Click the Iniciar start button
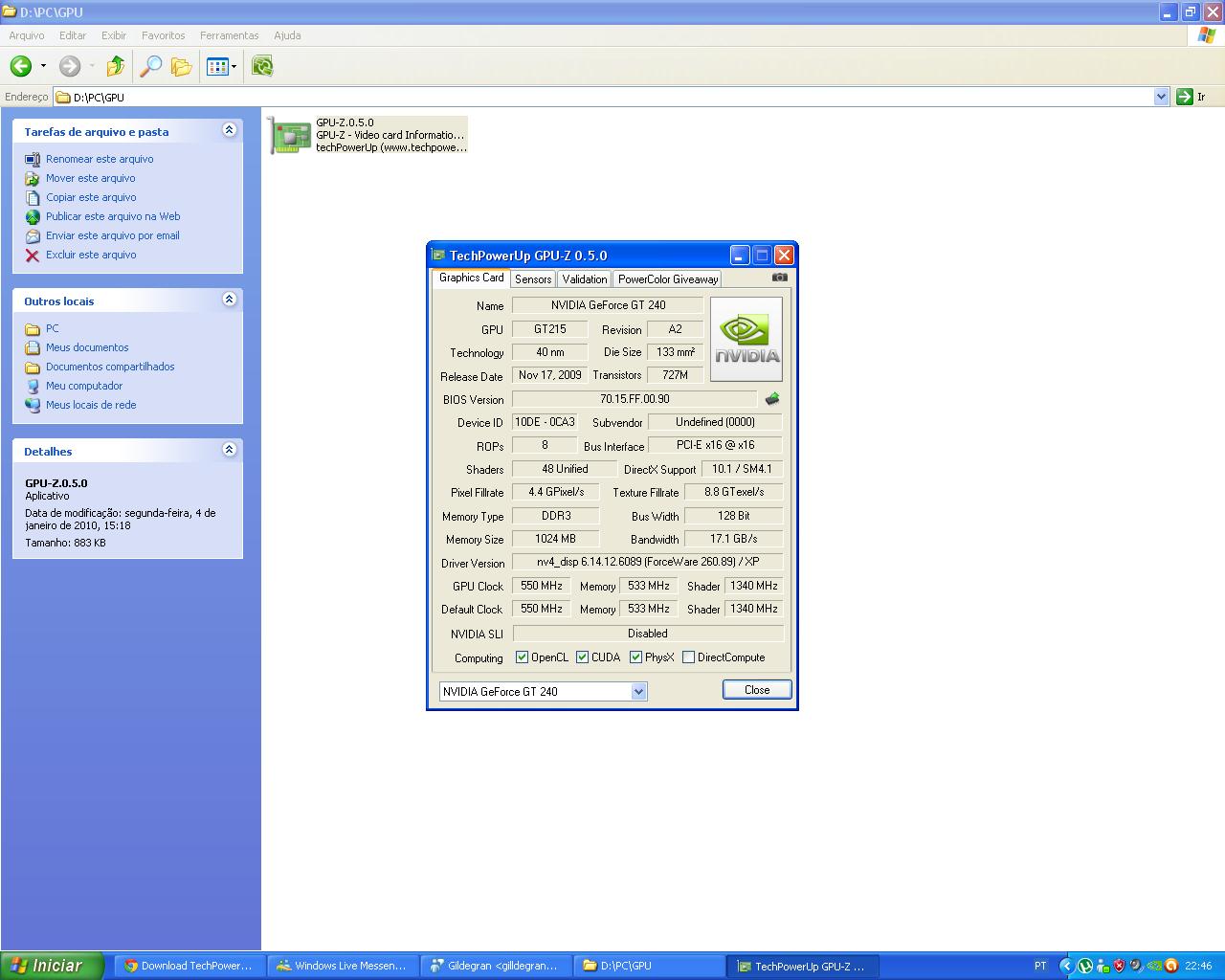 click(53, 966)
